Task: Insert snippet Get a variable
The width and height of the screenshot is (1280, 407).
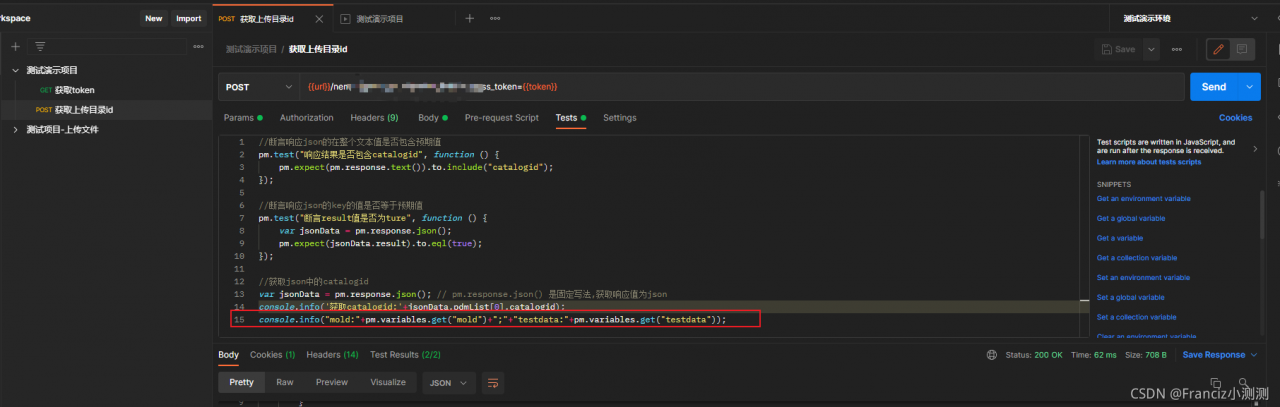Action: tap(1120, 238)
